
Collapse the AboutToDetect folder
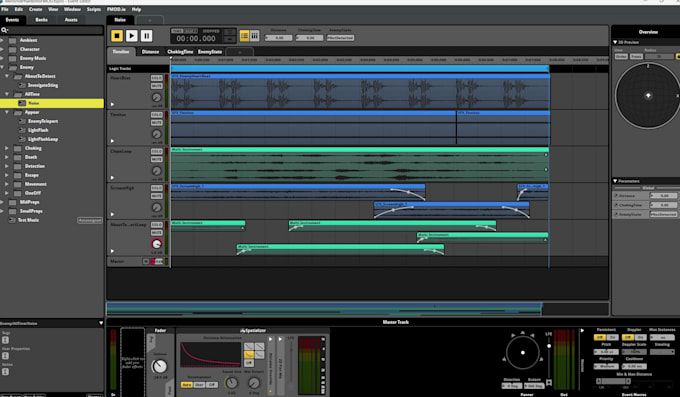click(7, 76)
